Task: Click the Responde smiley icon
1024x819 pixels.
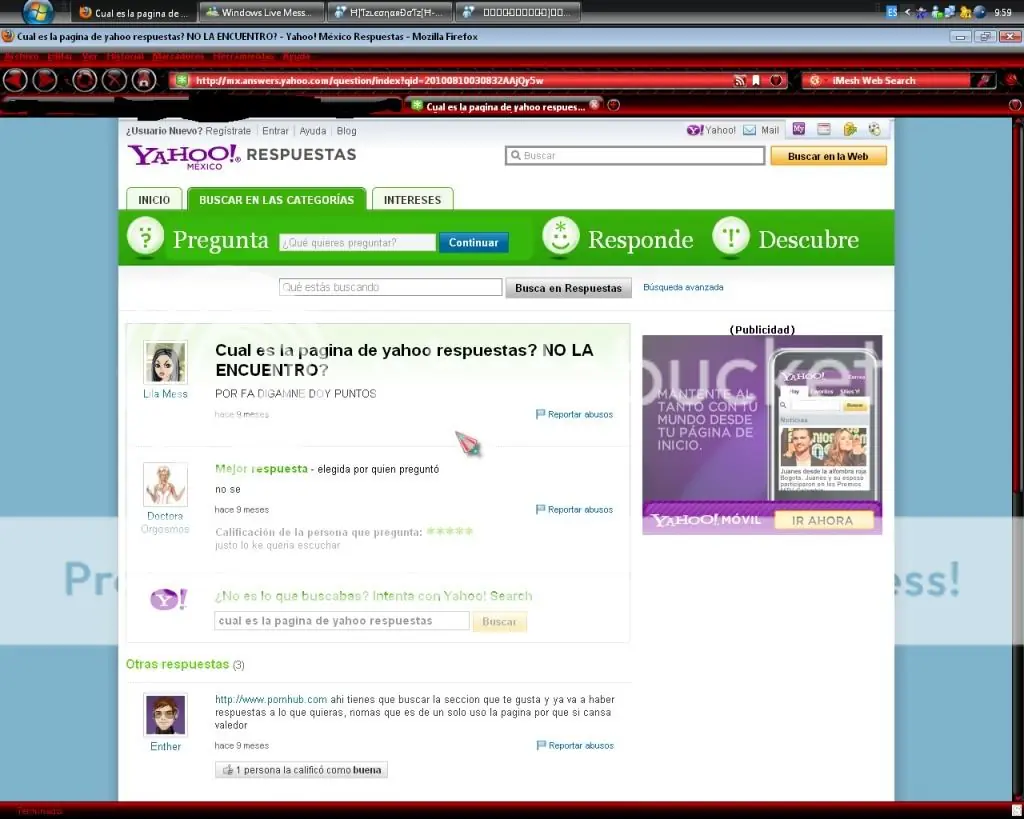Action: point(560,236)
